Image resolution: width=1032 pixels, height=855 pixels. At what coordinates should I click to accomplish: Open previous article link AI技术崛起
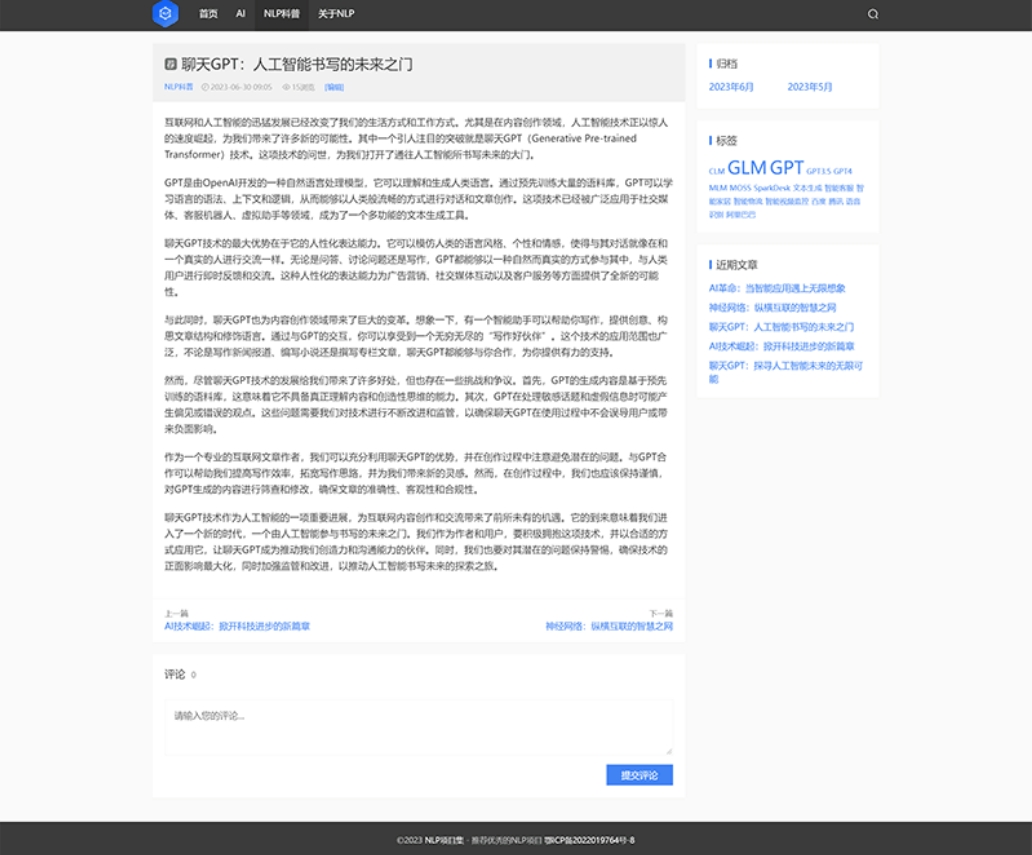[237, 626]
